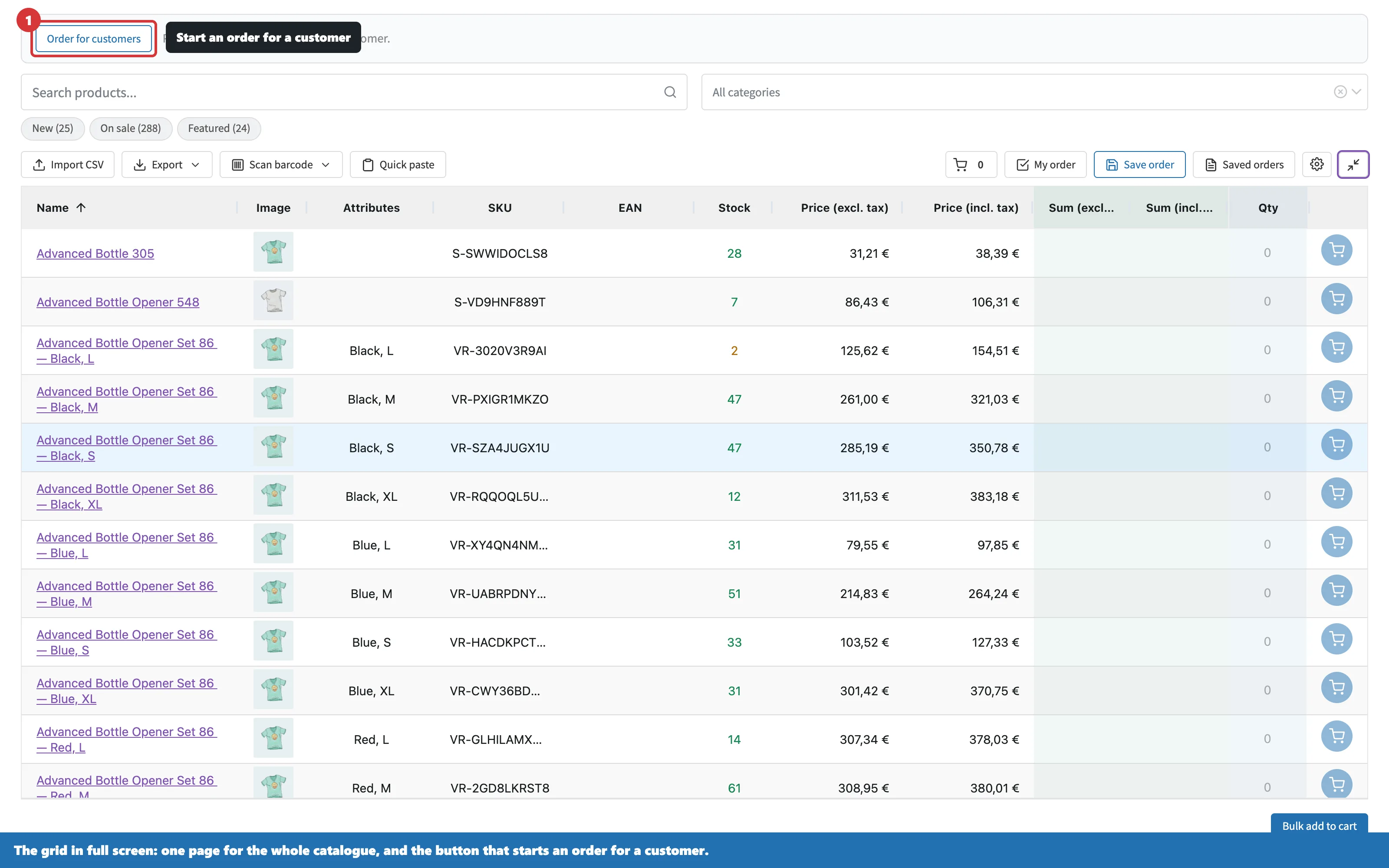This screenshot has height=868, width=1389.
Task: Add the Red, L variant to cart
Action: pyautogui.click(x=1336, y=737)
